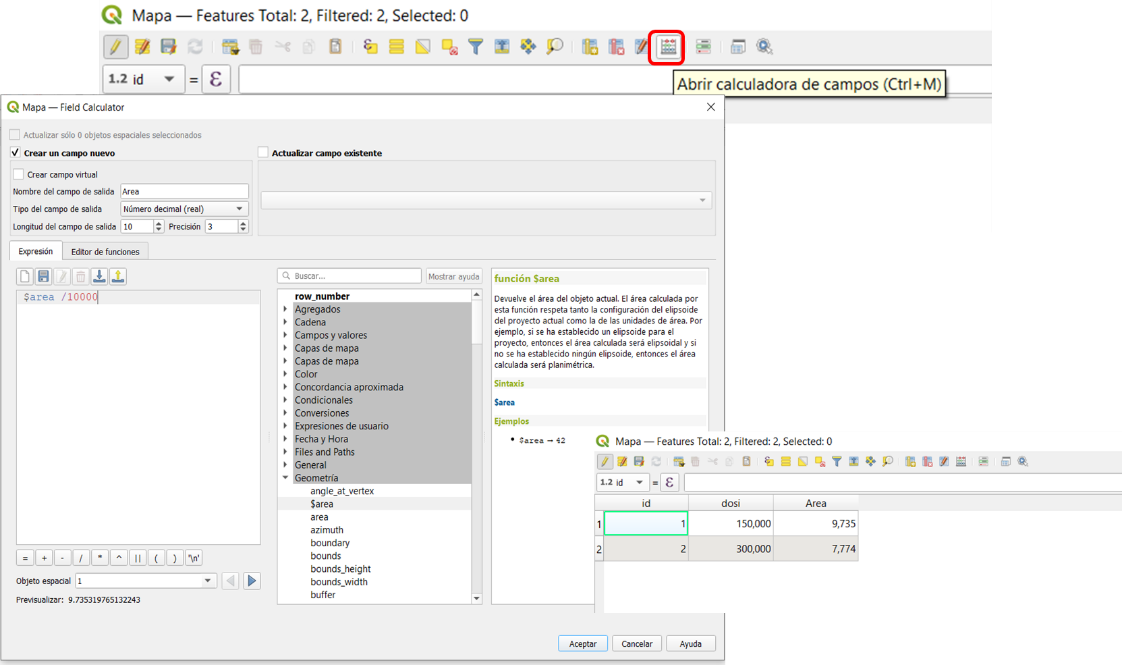The height and width of the screenshot is (665, 1122).
Task: Expand the Cadena function group
Action: click(x=285, y=322)
